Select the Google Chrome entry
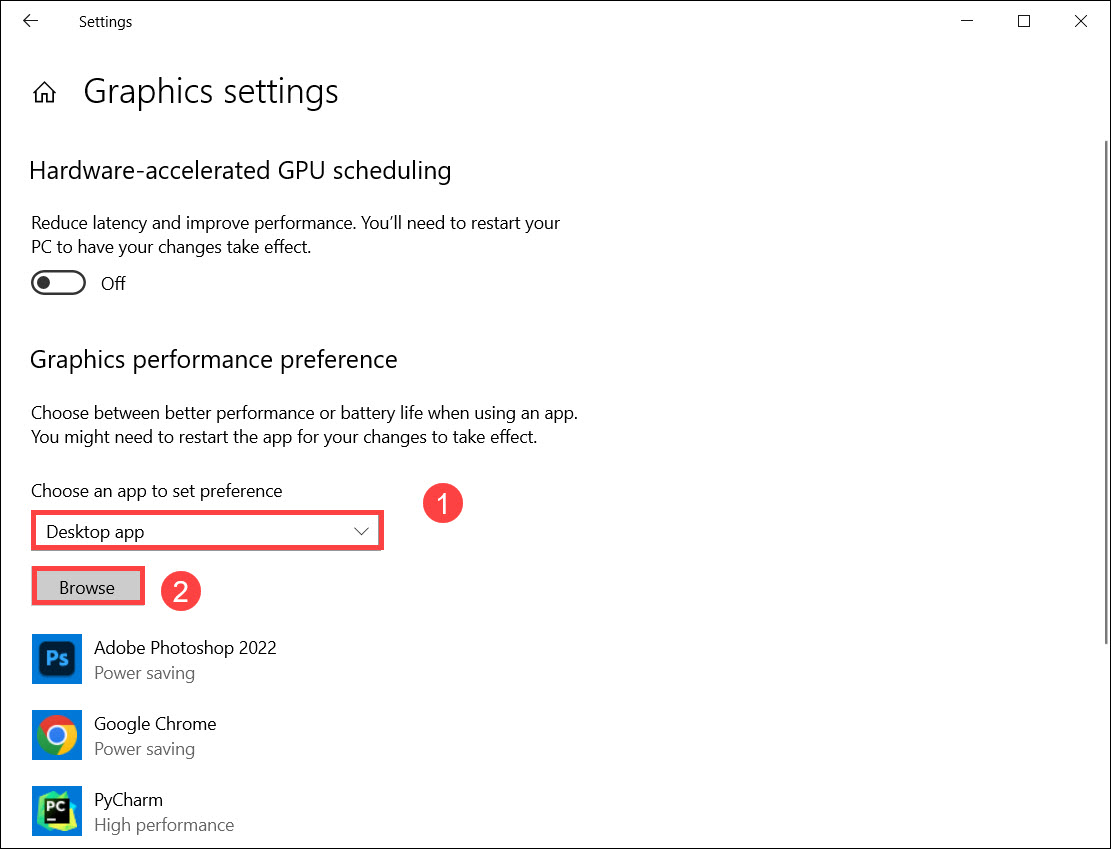The width and height of the screenshot is (1111, 849). pyautogui.click(x=155, y=724)
